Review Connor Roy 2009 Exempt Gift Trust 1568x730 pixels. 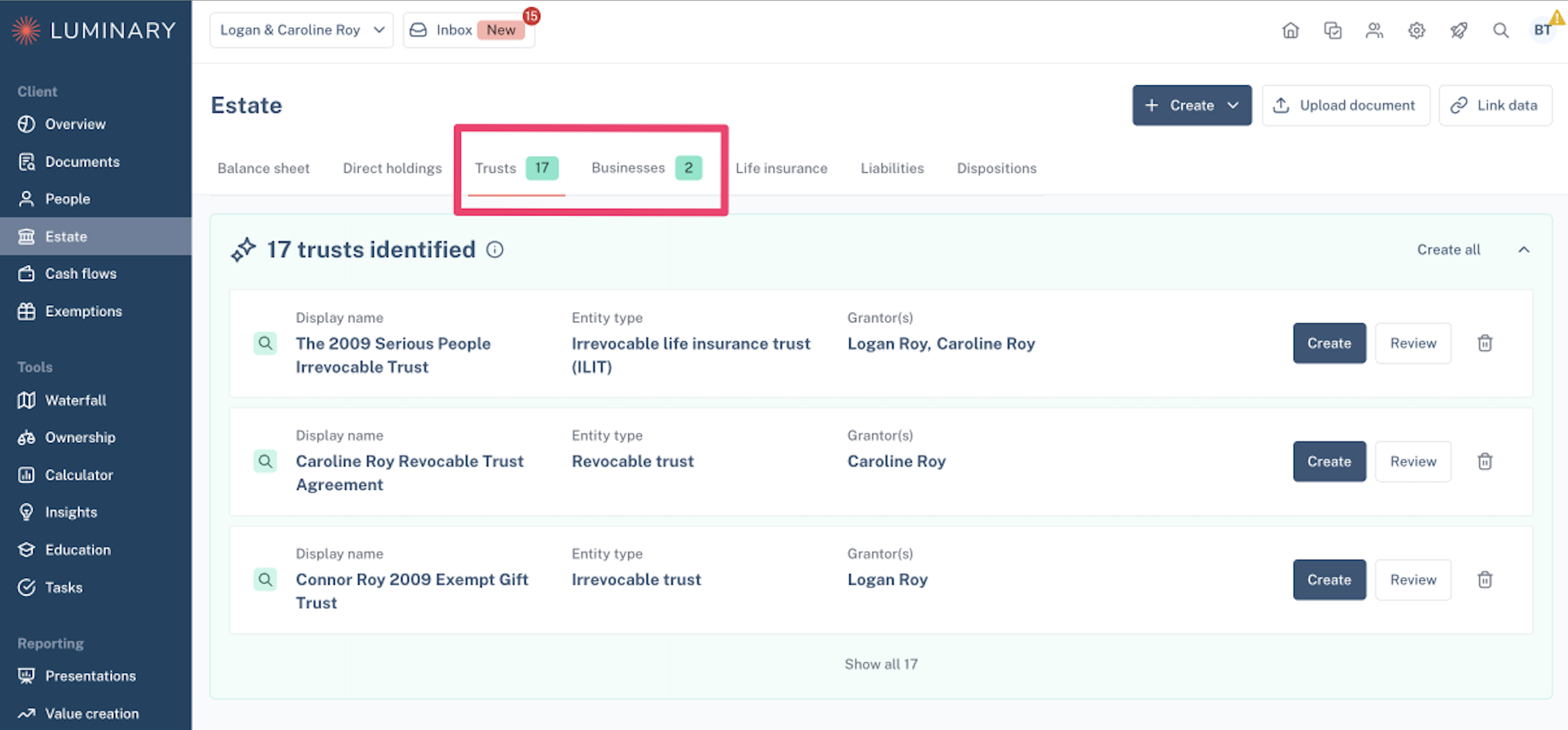coord(1413,579)
